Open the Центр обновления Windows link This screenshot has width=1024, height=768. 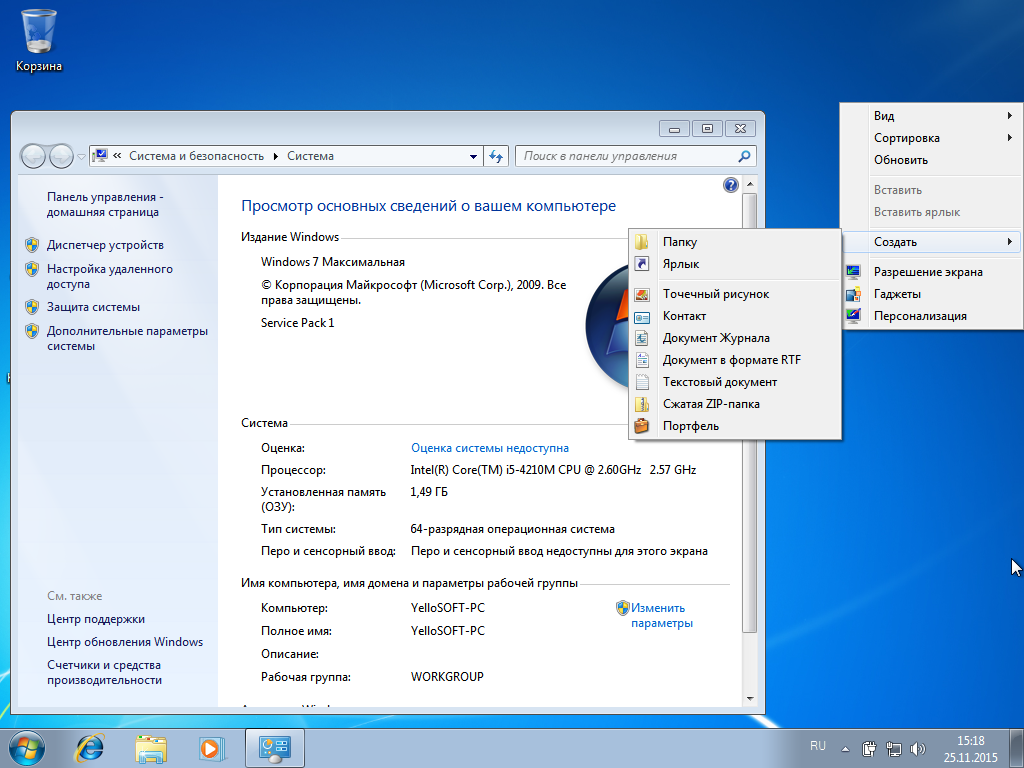[x=125, y=642]
